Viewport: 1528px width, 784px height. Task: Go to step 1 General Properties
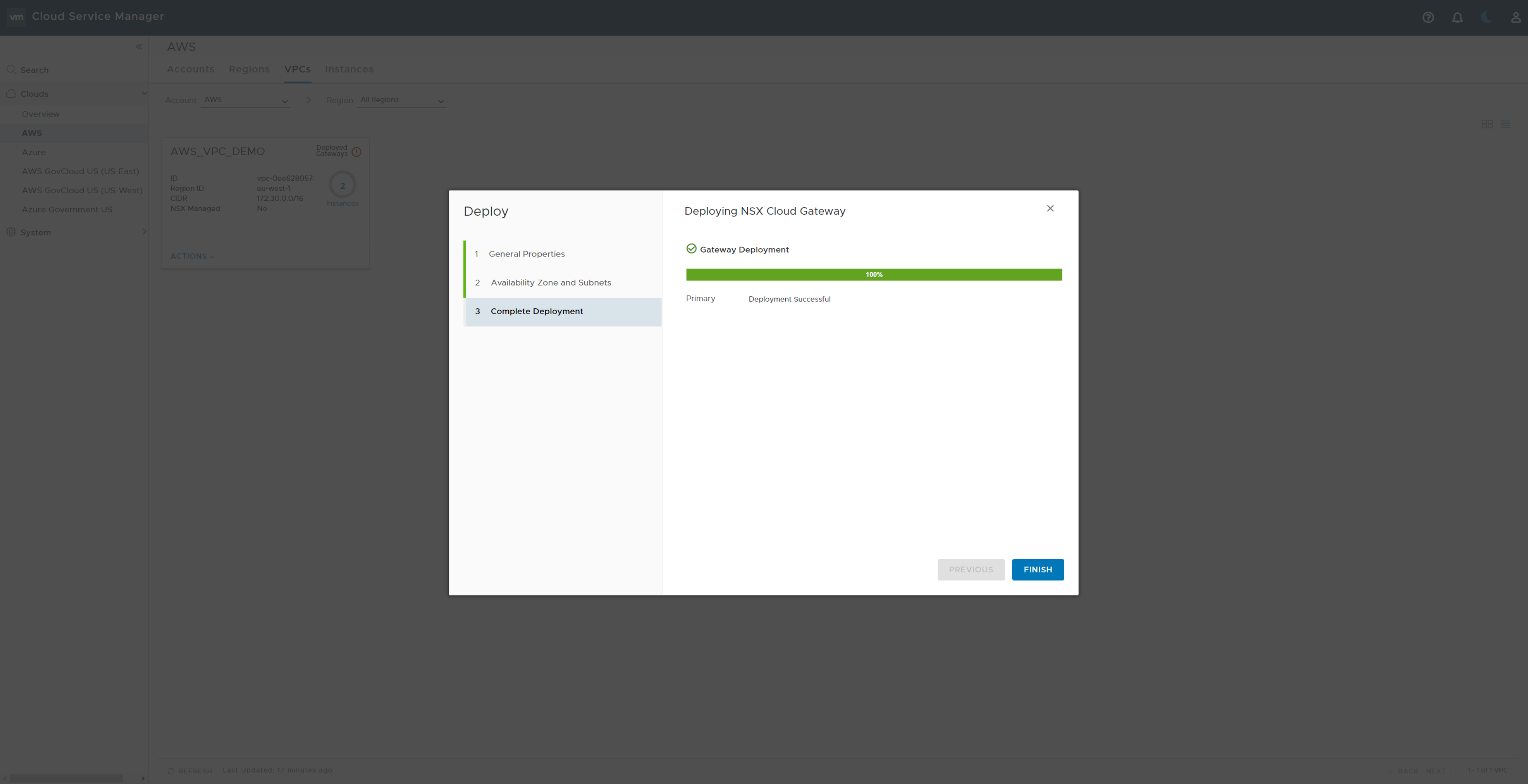tap(563, 254)
